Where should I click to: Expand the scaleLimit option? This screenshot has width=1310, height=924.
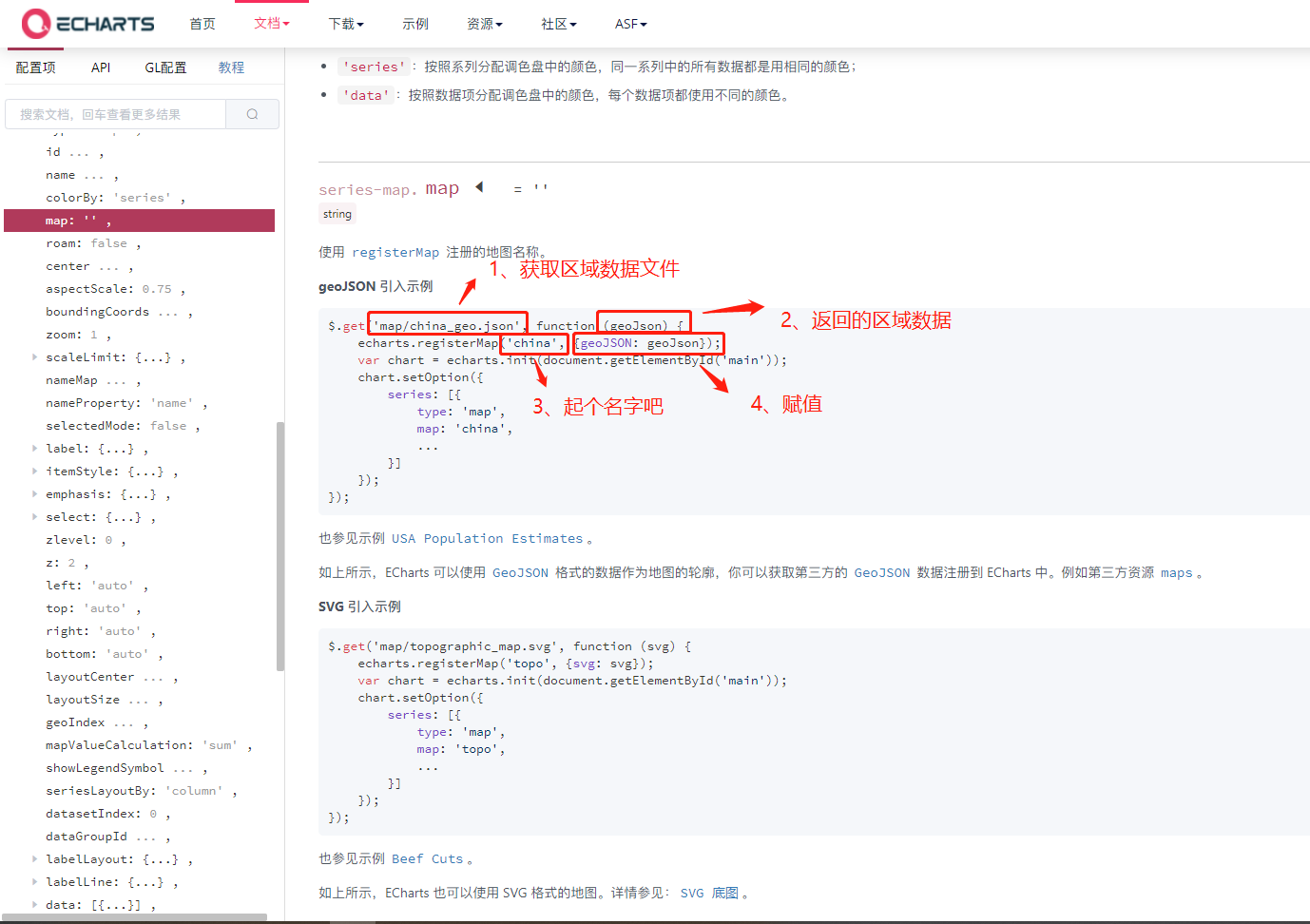34,356
